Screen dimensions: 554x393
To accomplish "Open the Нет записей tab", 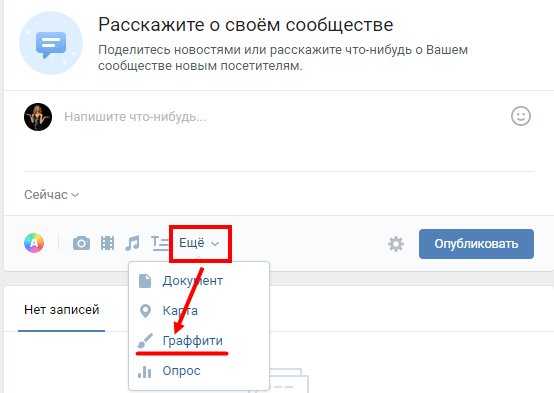I will 61,310.
